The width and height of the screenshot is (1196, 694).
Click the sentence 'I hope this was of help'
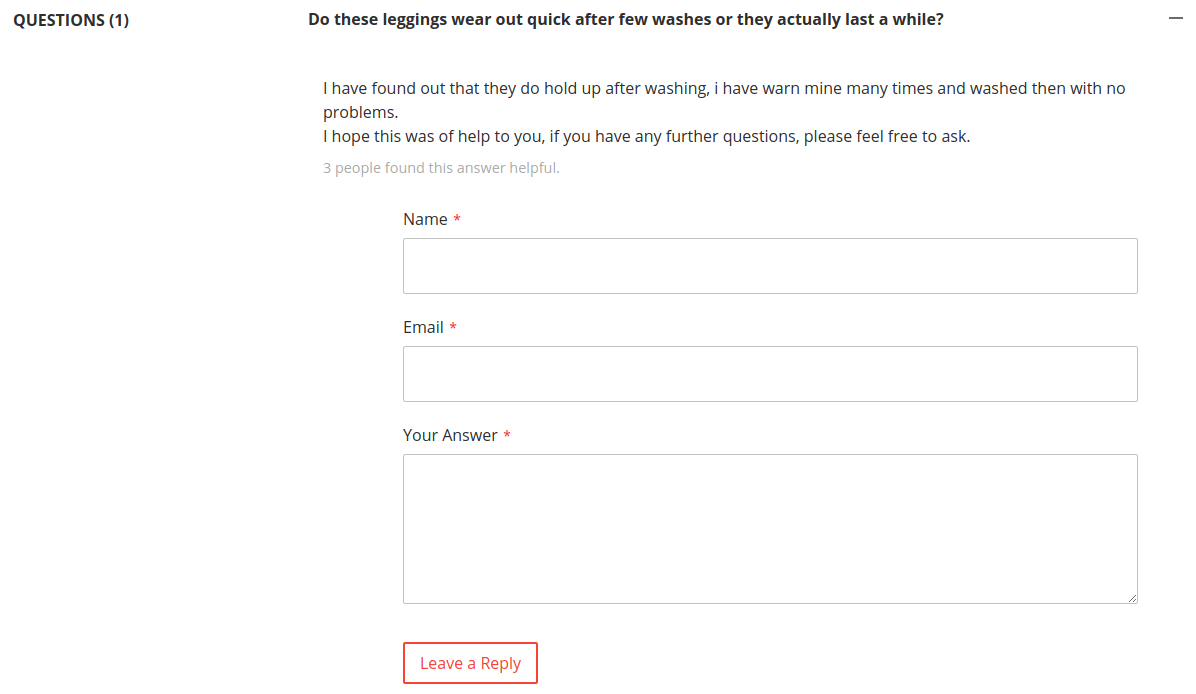pyautogui.click(x=646, y=137)
